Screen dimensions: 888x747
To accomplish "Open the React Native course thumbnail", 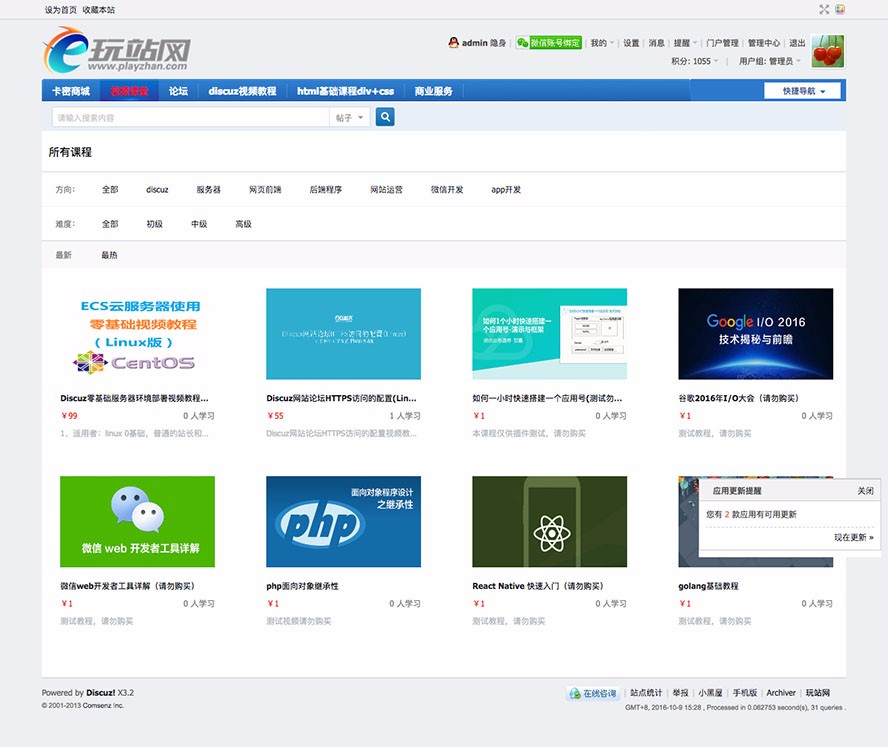I will coord(550,522).
